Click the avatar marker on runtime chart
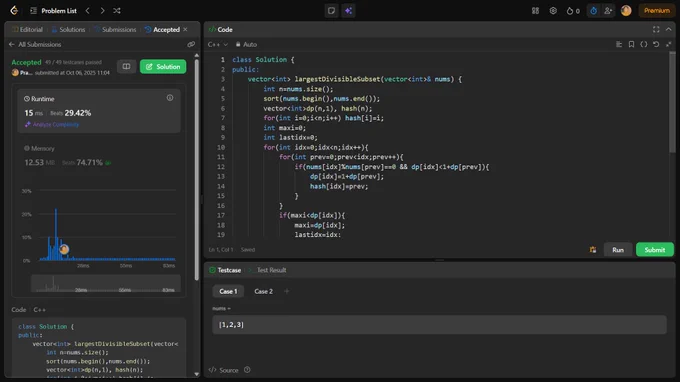 tap(64, 249)
